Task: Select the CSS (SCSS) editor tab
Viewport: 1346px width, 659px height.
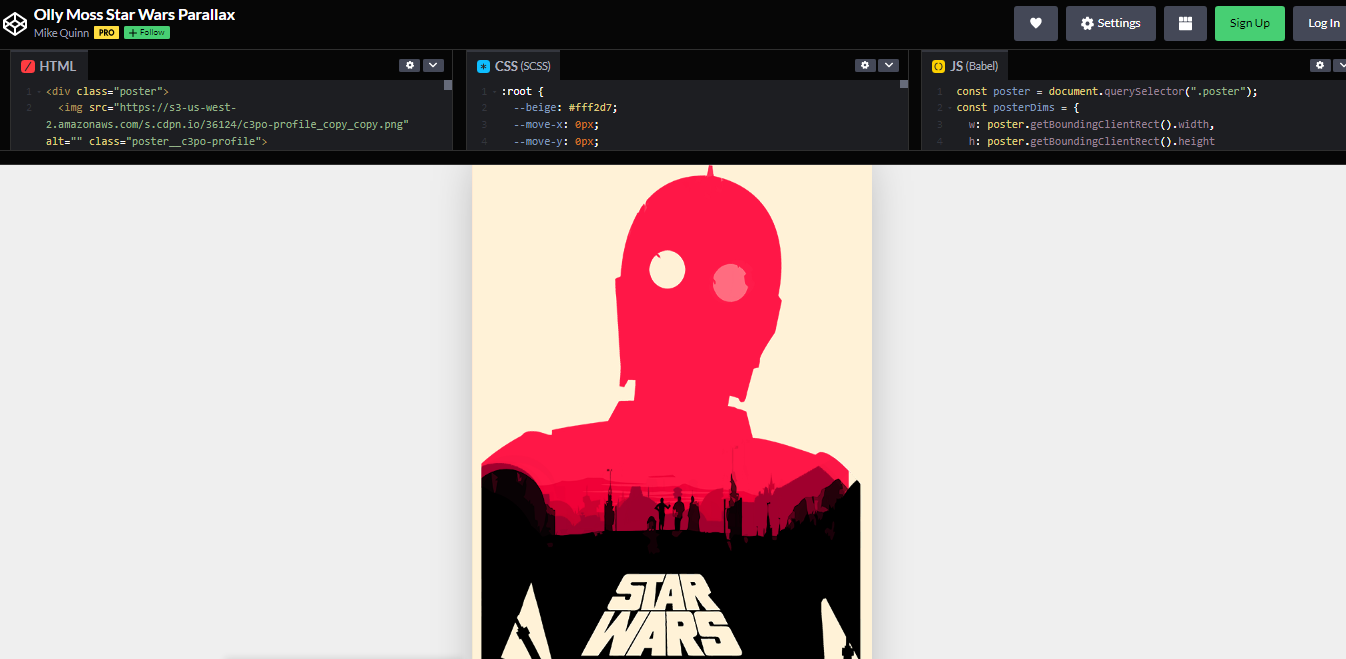Action: [514, 66]
